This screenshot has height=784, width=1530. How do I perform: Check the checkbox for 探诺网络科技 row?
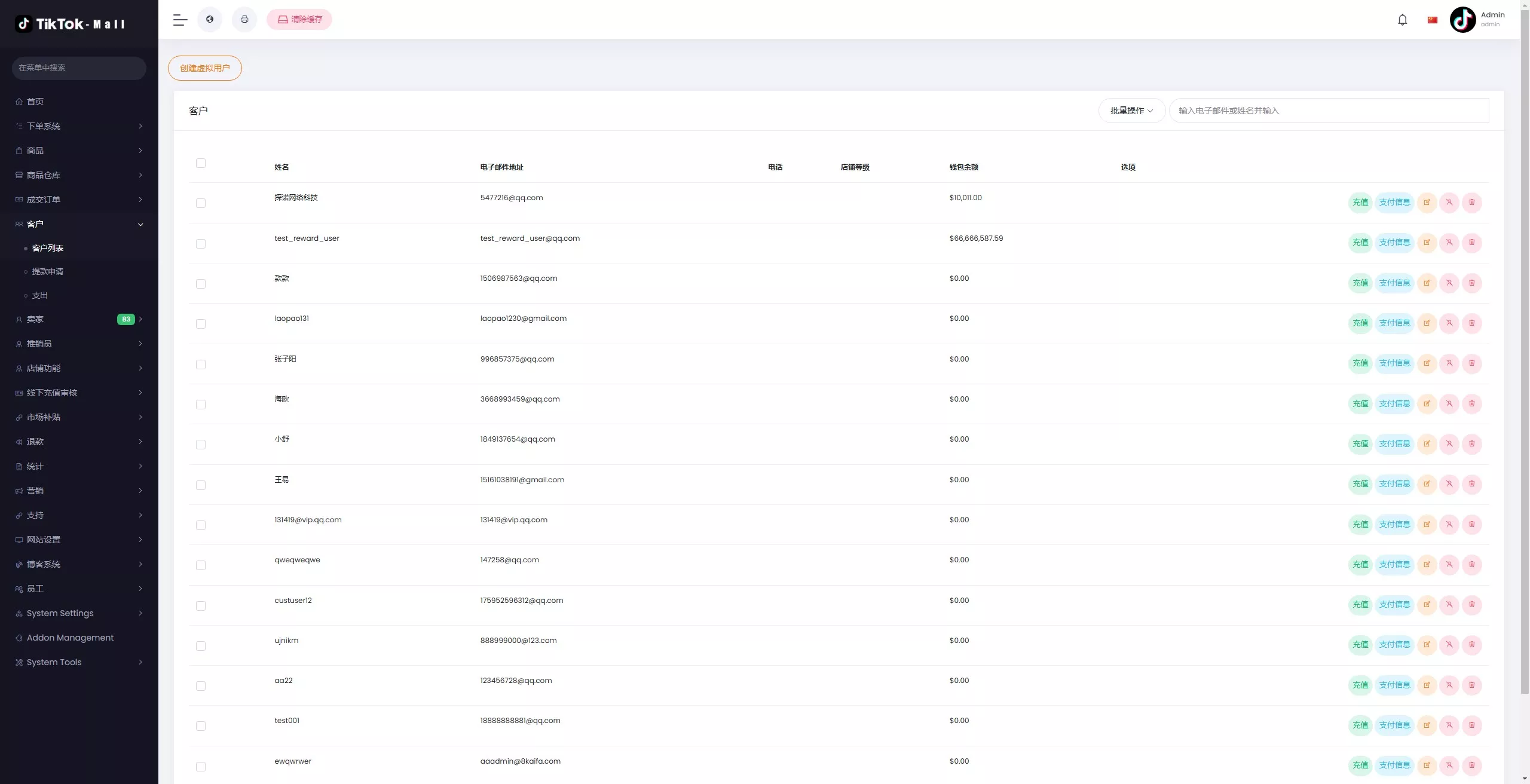pyautogui.click(x=201, y=203)
